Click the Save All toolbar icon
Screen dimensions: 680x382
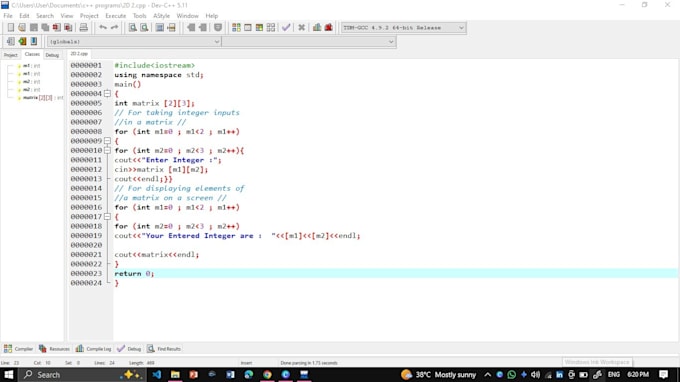point(45,28)
